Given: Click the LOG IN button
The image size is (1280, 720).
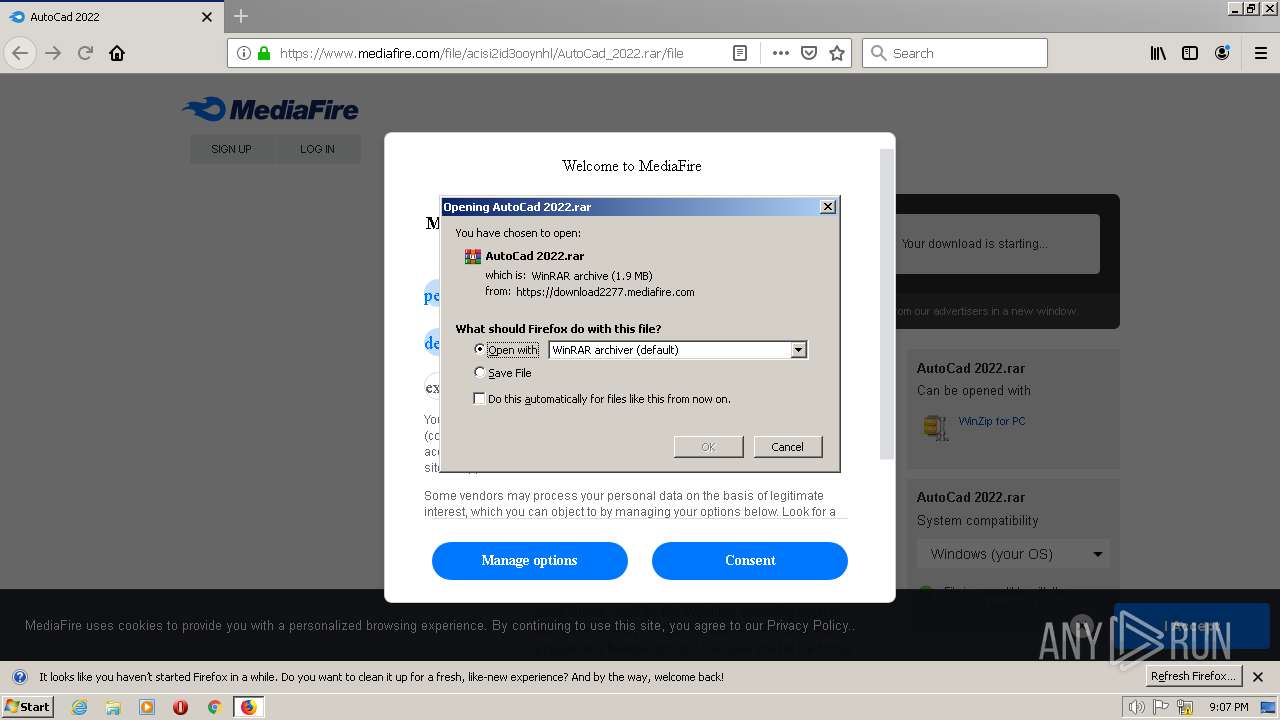Looking at the screenshot, I should coord(317,149).
